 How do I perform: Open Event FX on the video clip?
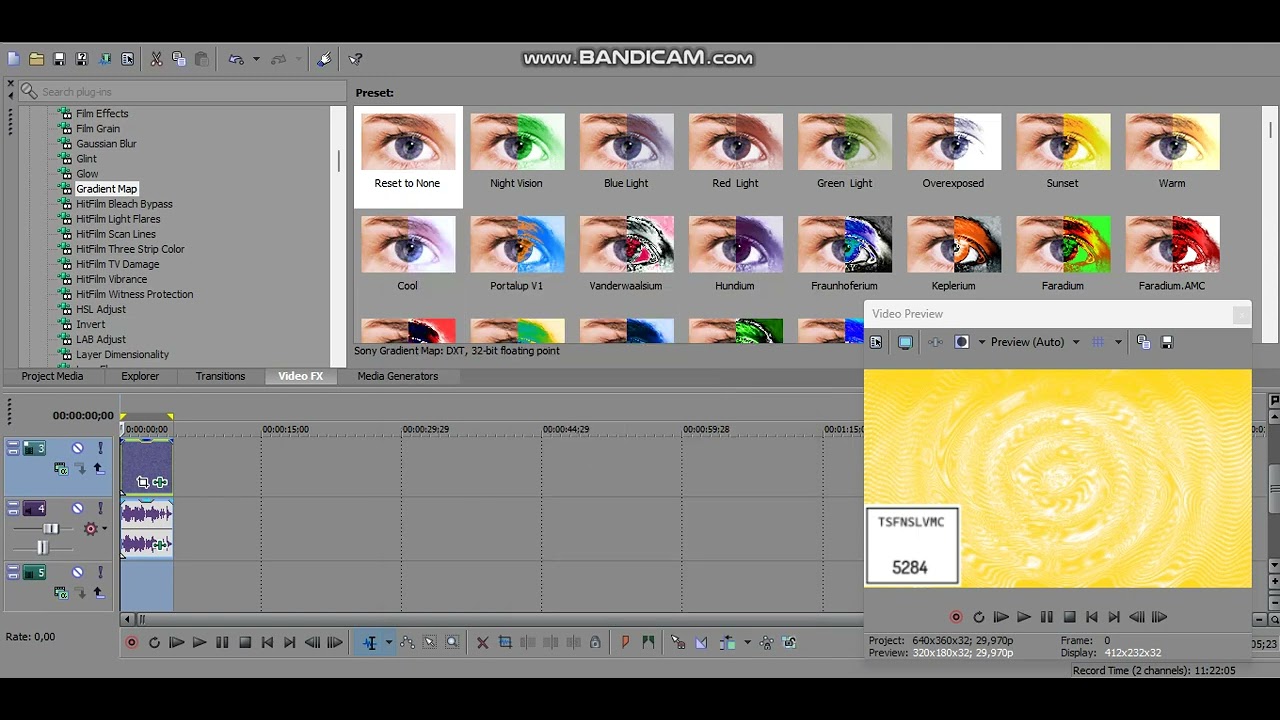(160, 482)
